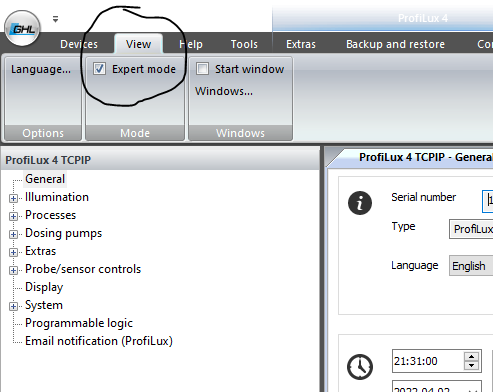Screen dimensions: 493x392
Task: Expand the System tree node
Action: tap(13, 306)
